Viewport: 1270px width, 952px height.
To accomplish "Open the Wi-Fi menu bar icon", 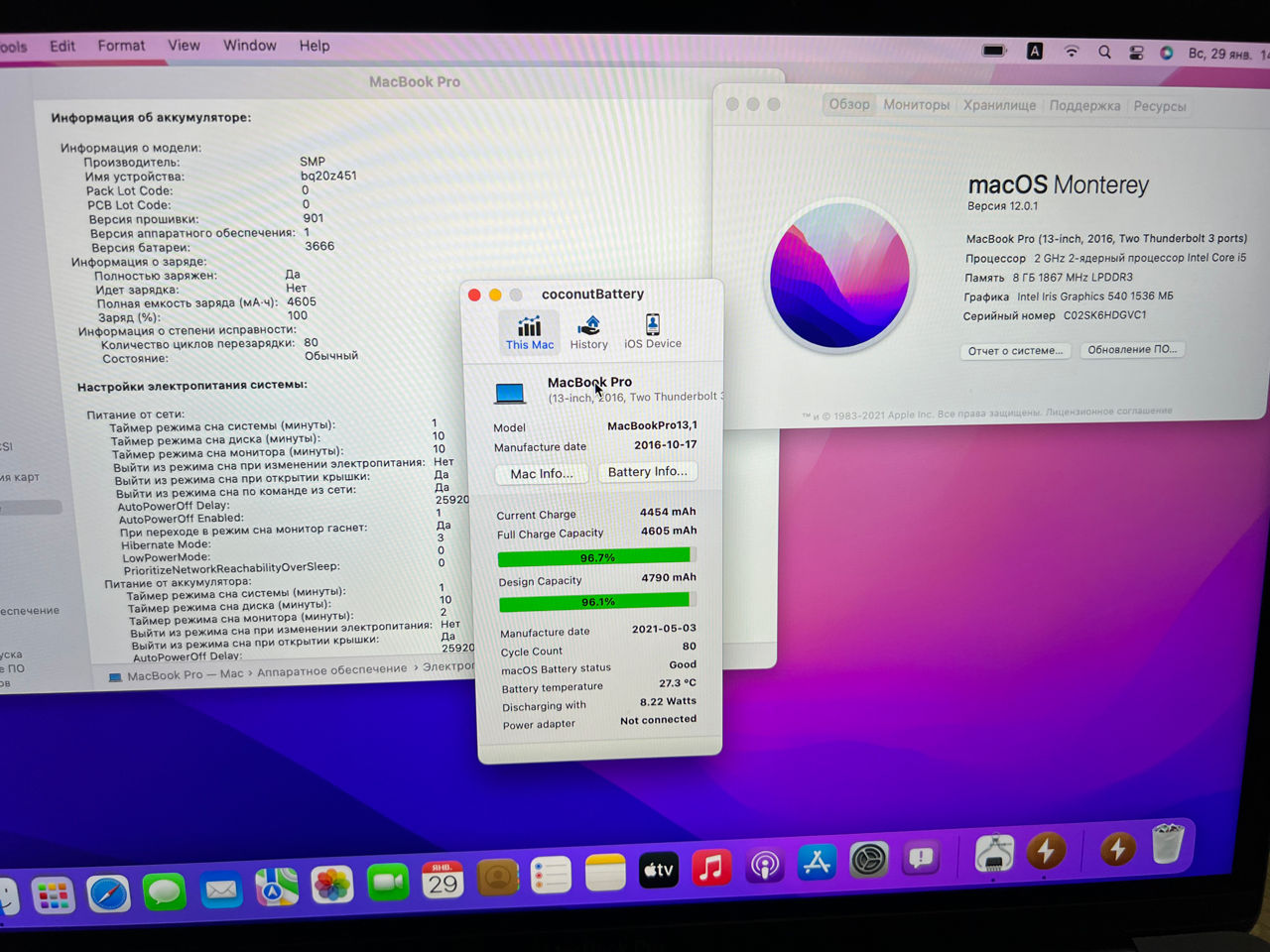I will click(1072, 51).
